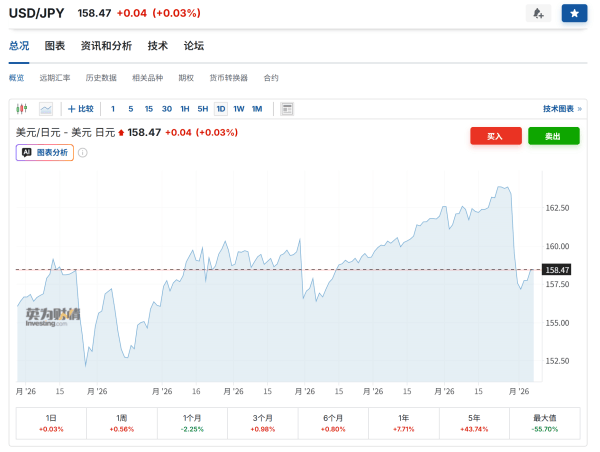
Task: Open 技术图表 link with chevrons
Action: point(562,109)
